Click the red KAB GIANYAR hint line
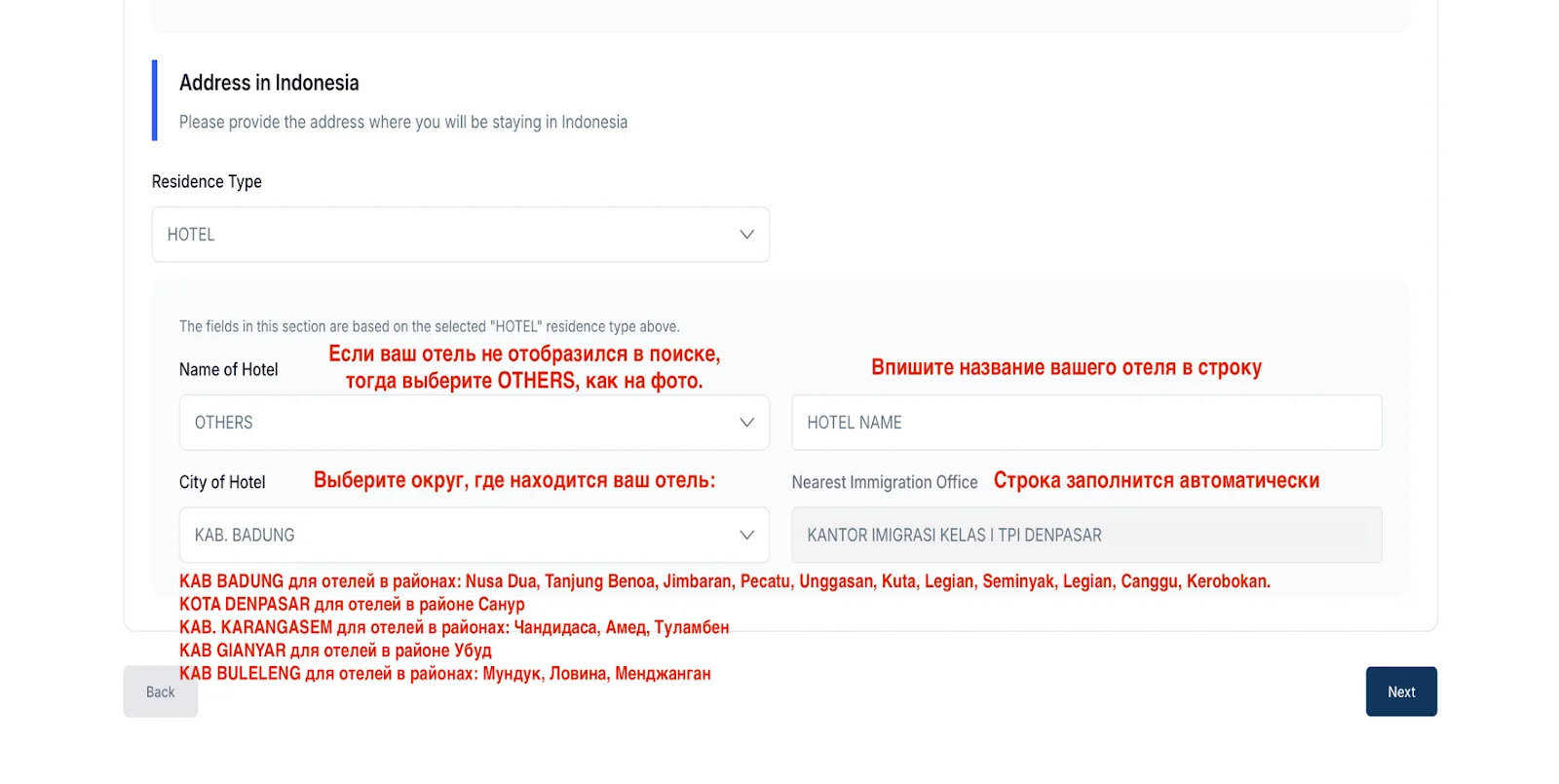 334,650
